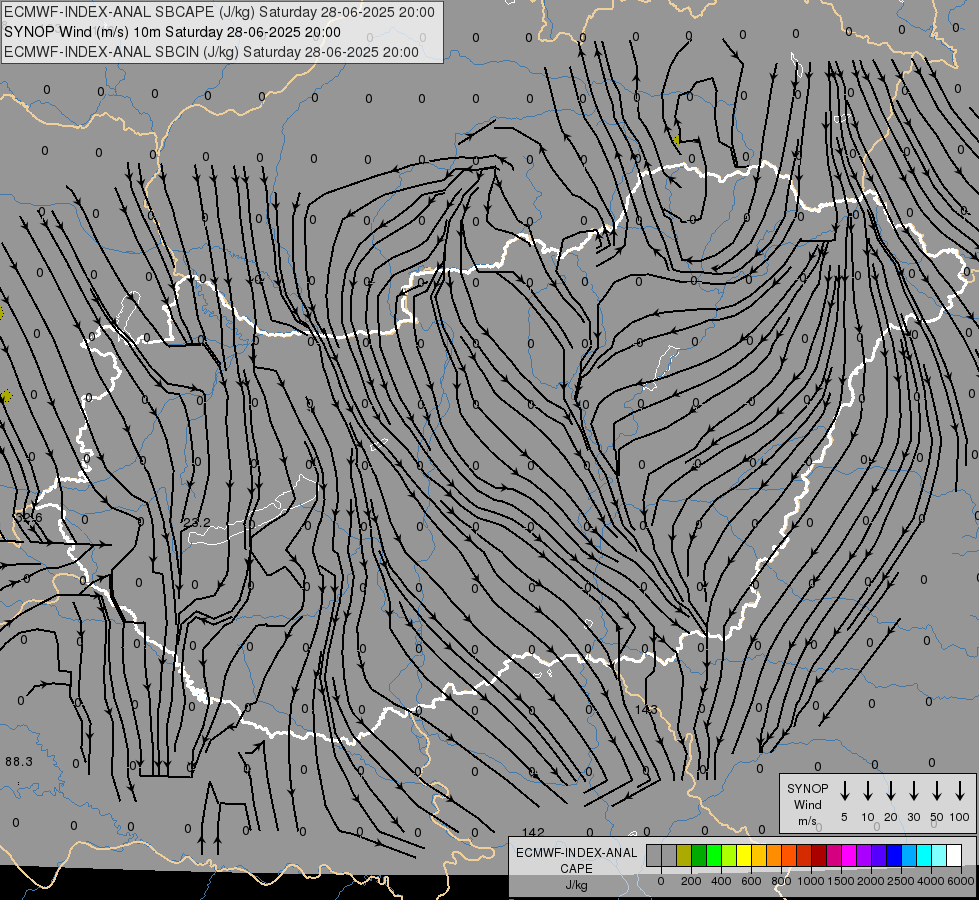979x900 pixels.
Task: Click the J/kg unit label in legend
Action: [576, 885]
